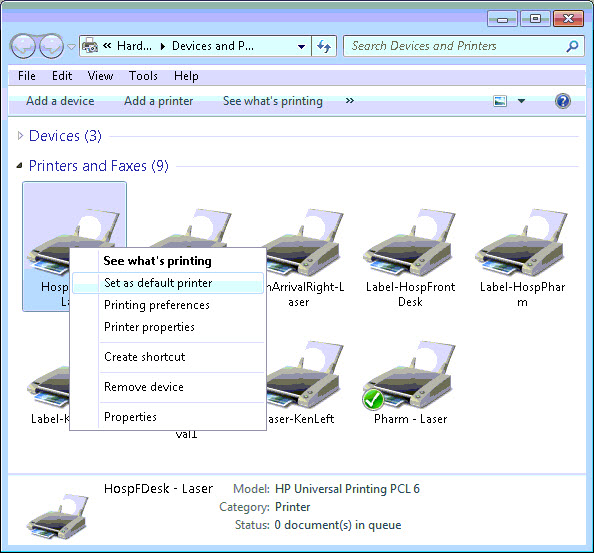
Task: Click the refresh address bar button
Action: [324, 46]
